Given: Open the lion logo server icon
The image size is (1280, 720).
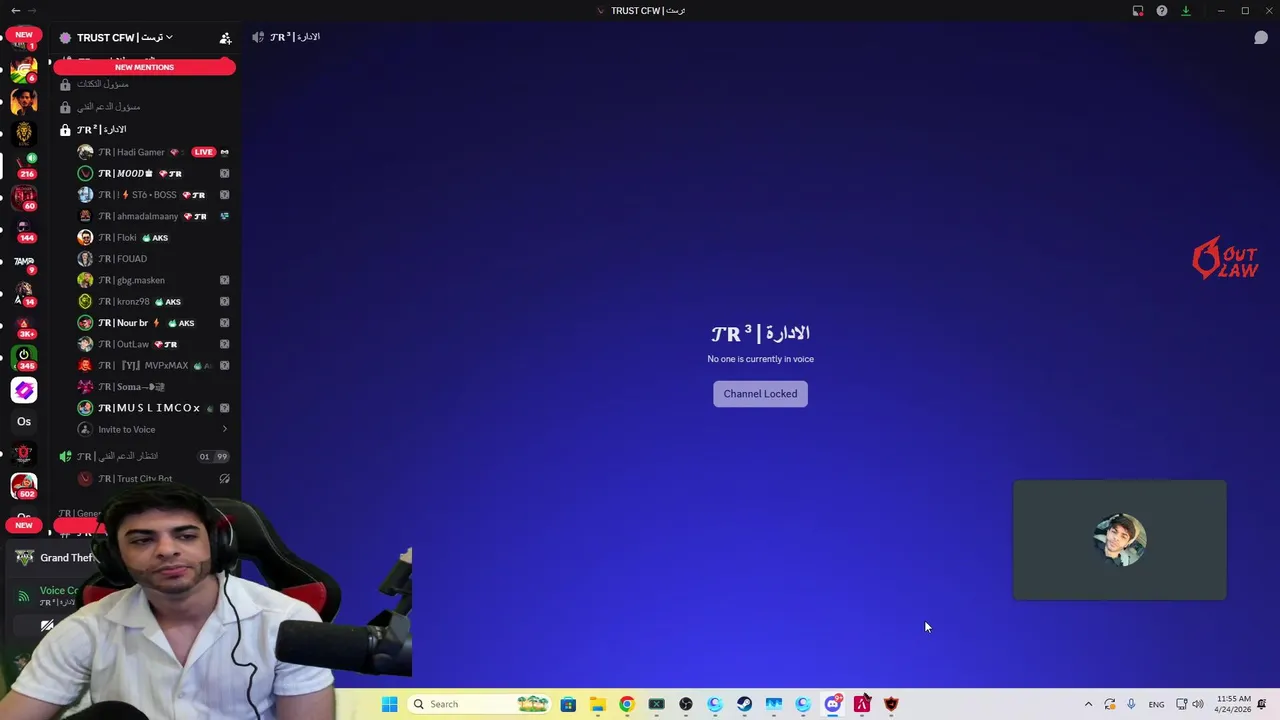Looking at the screenshot, I should click(x=24, y=133).
